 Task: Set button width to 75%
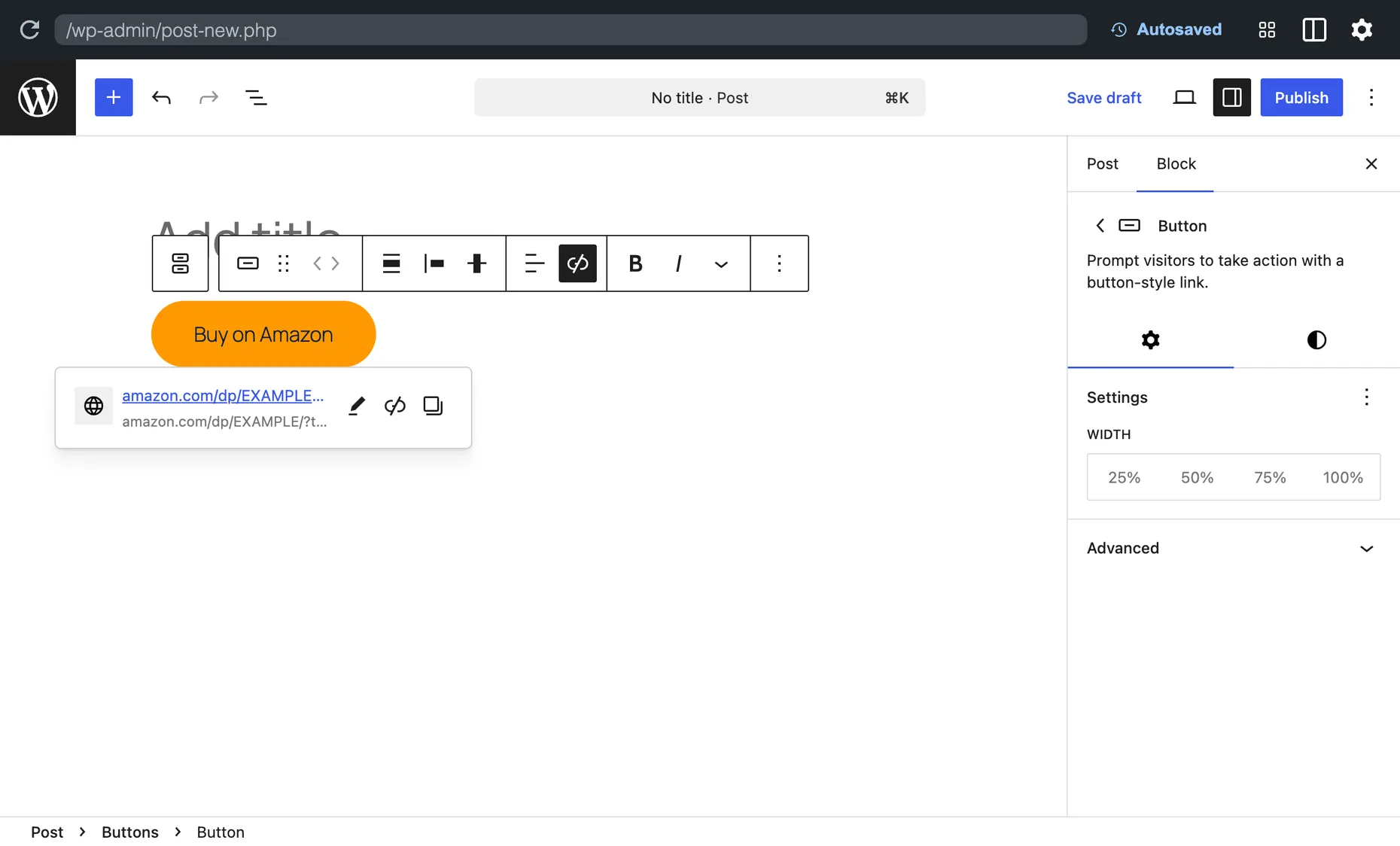(1270, 477)
